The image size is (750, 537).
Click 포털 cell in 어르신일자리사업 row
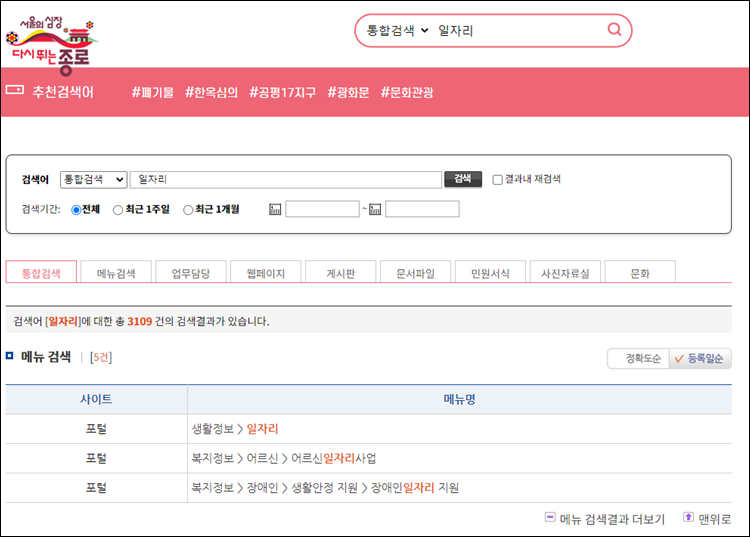pos(96,458)
